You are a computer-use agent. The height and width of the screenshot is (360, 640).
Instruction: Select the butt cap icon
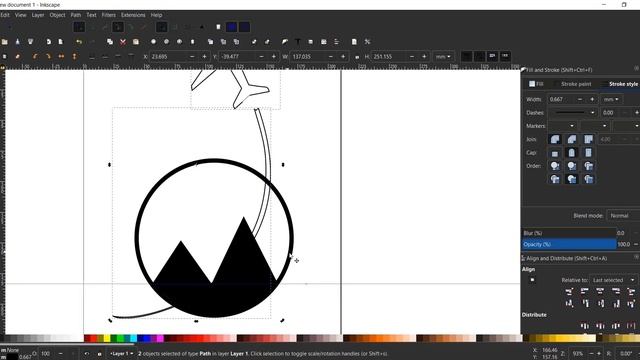[555, 153]
